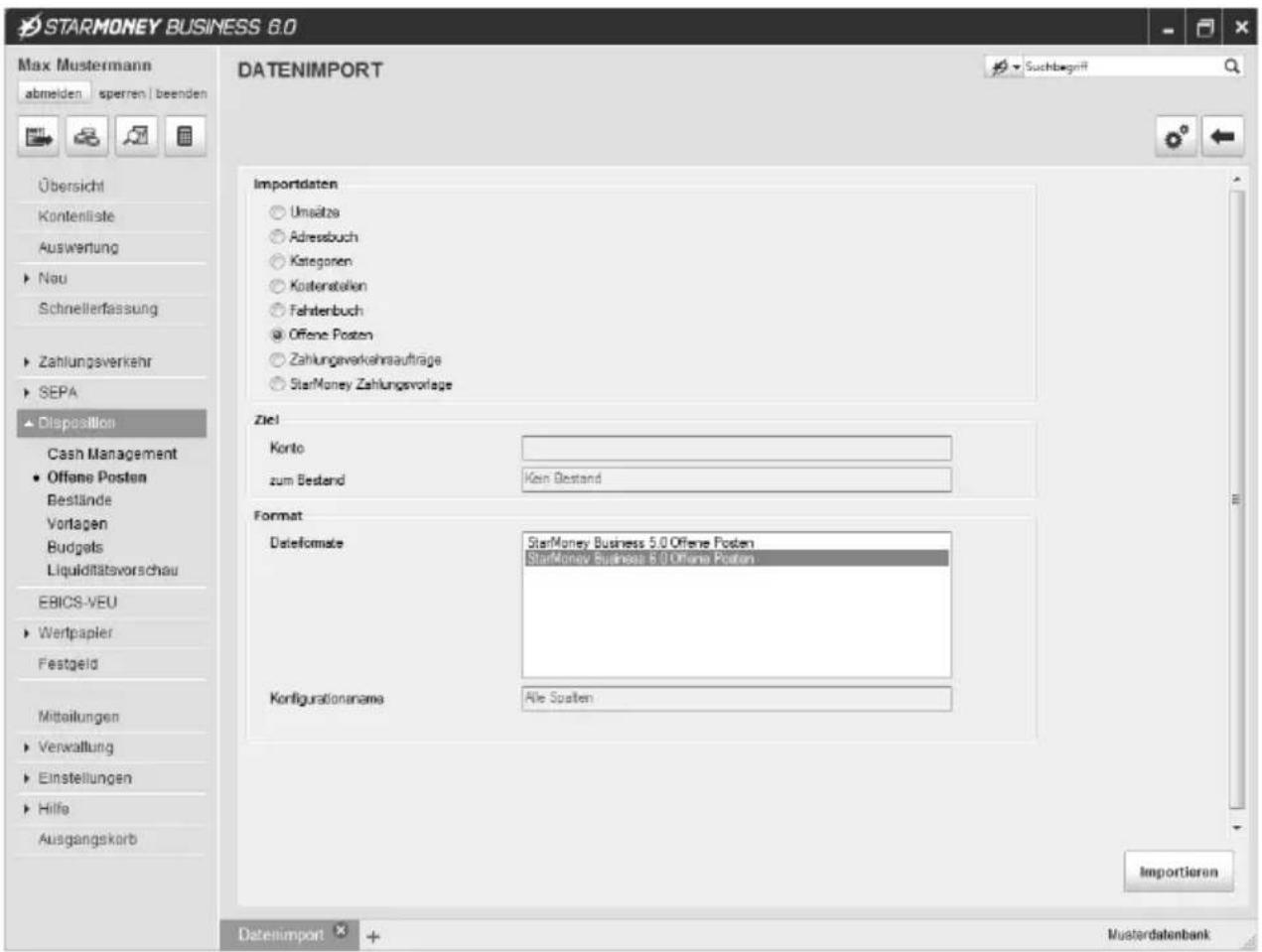Click the search magnifier icon
Viewport: 1262px width, 952px height.
tap(1231, 67)
